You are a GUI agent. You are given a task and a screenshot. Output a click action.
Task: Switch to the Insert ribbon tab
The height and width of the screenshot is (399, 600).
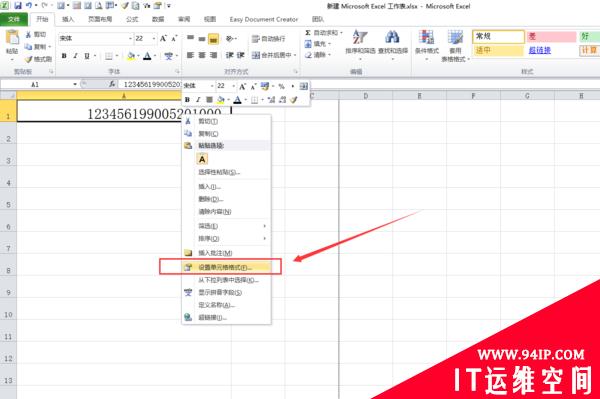pos(68,19)
